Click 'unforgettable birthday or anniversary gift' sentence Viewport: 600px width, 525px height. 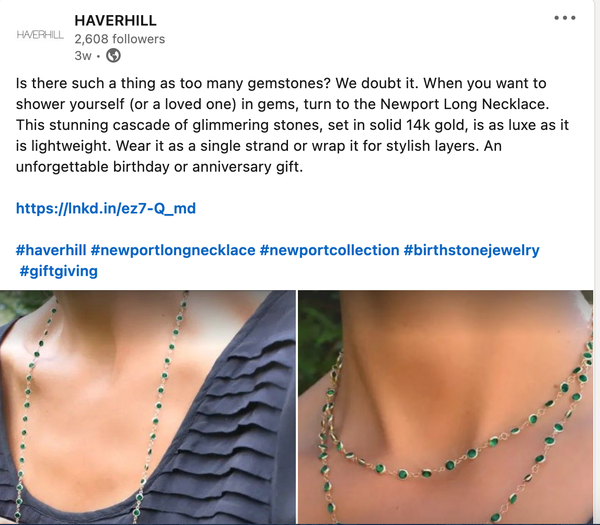[x=159, y=167]
